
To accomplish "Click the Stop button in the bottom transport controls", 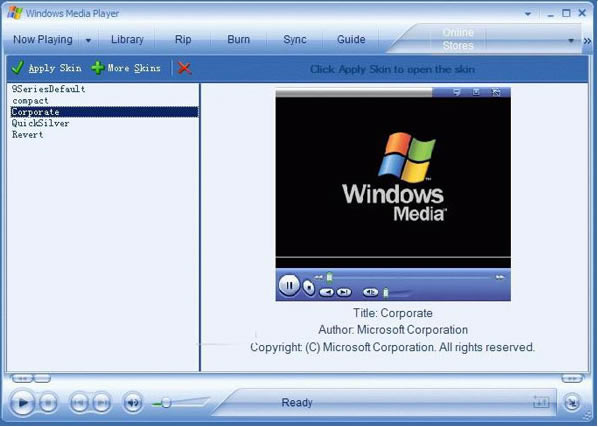I will coord(48,403).
